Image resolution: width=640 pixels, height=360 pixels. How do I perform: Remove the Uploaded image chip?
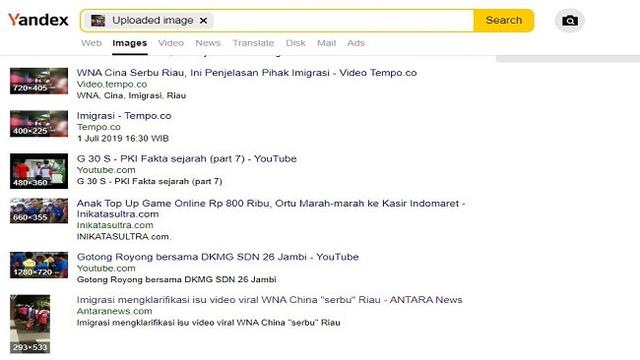(x=203, y=20)
